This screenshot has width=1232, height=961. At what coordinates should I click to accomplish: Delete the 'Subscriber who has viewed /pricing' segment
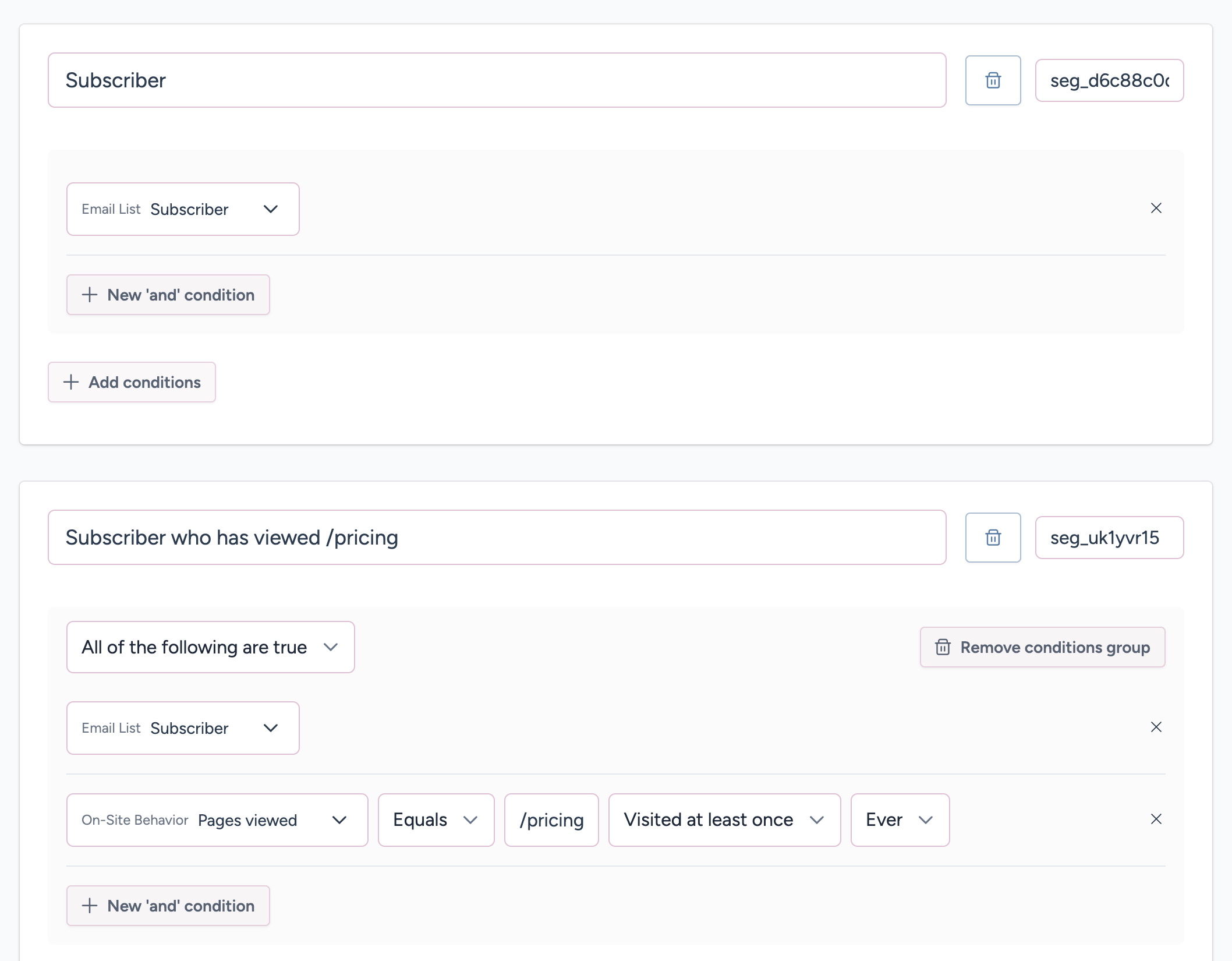(x=993, y=538)
